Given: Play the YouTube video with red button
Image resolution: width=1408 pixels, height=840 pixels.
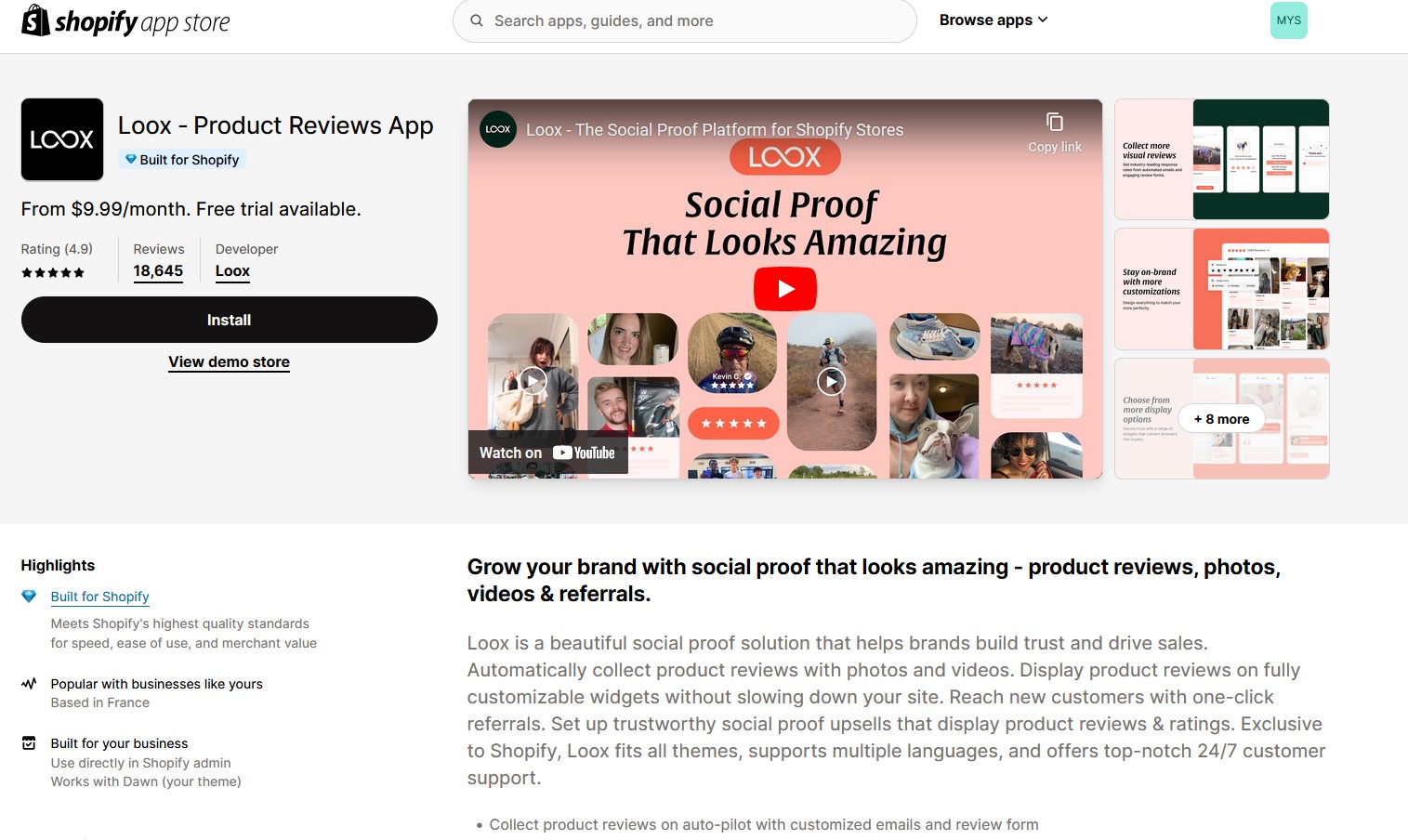Looking at the screenshot, I should (x=785, y=289).
